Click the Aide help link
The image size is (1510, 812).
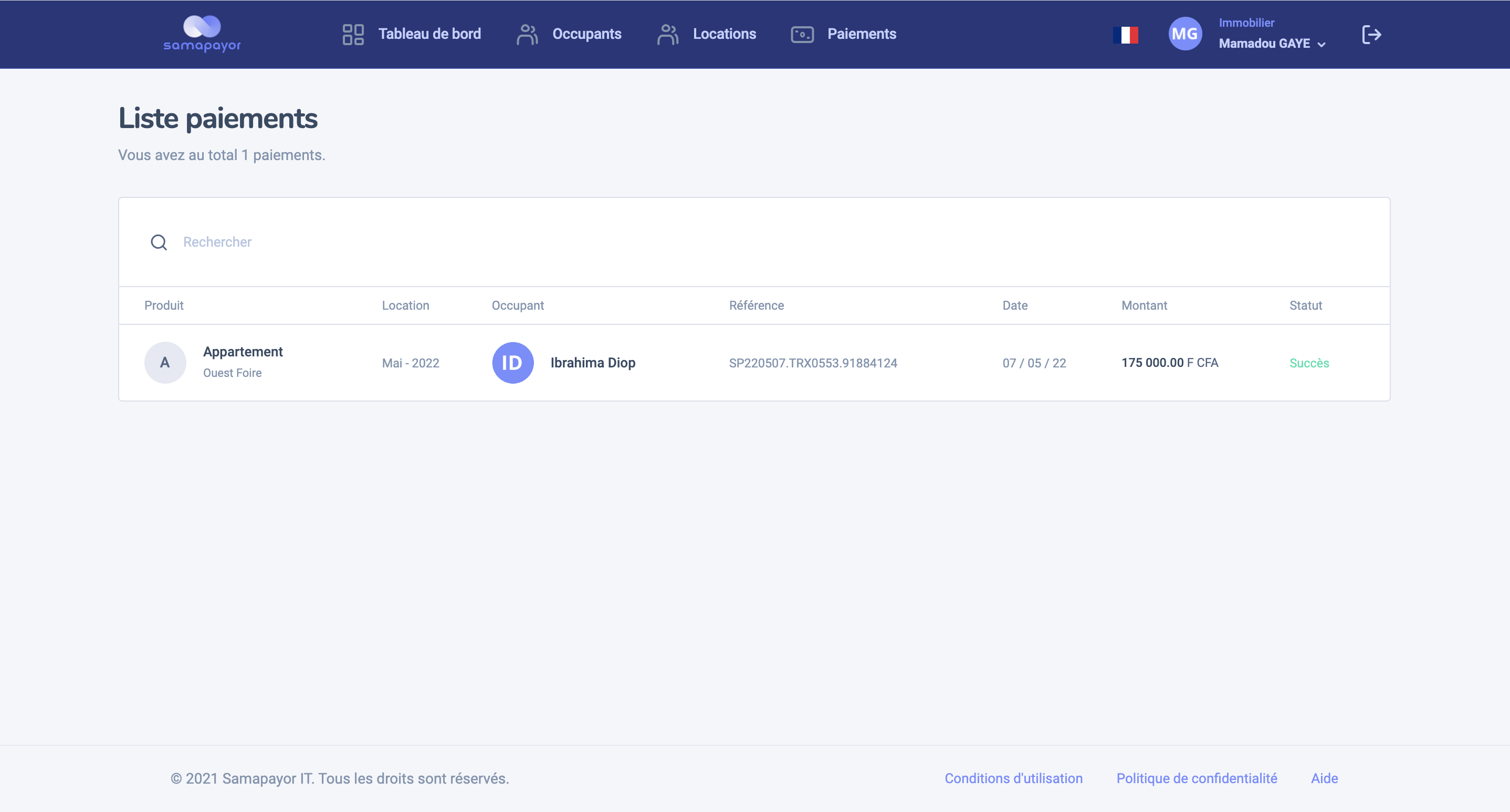[x=1324, y=778]
